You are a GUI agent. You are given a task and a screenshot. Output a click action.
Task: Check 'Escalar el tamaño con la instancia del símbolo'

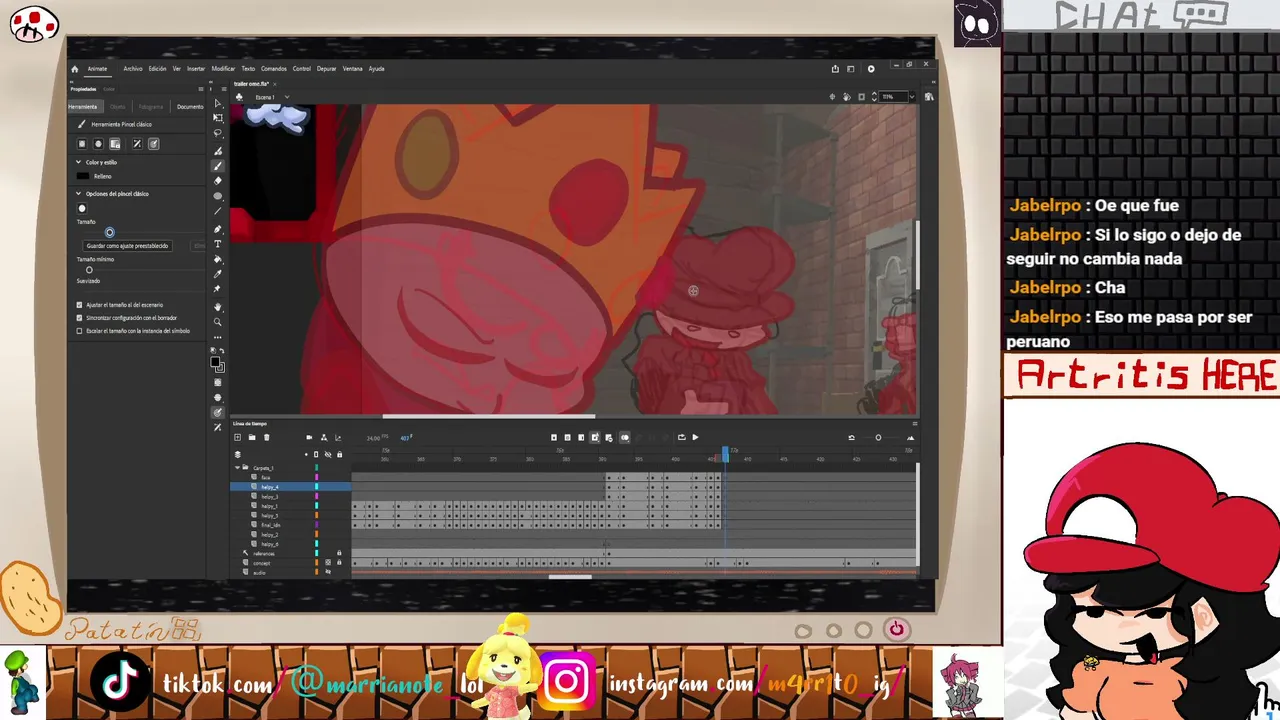[80, 331]
